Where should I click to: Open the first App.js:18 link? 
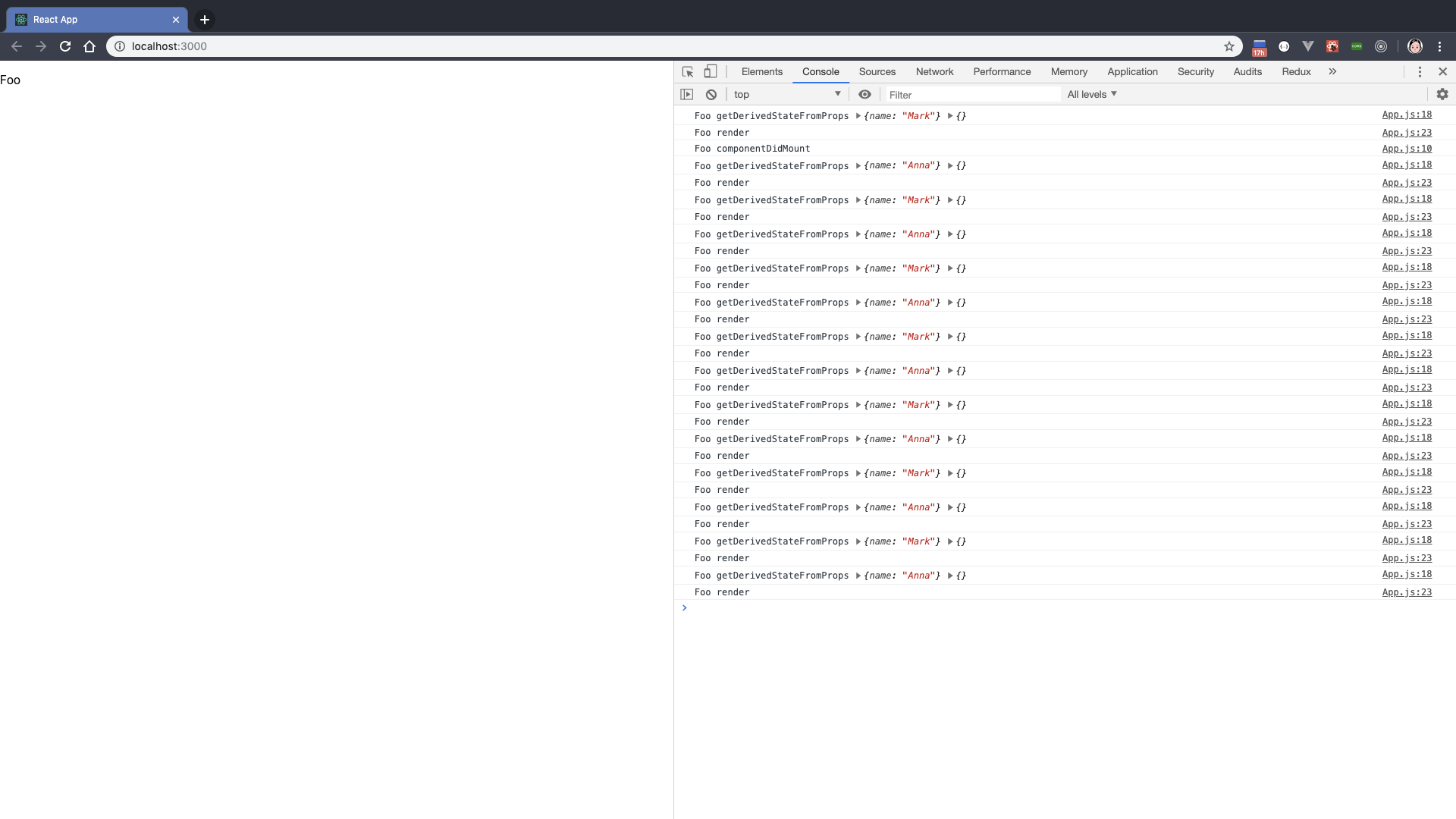click(x=1407, y=115)
